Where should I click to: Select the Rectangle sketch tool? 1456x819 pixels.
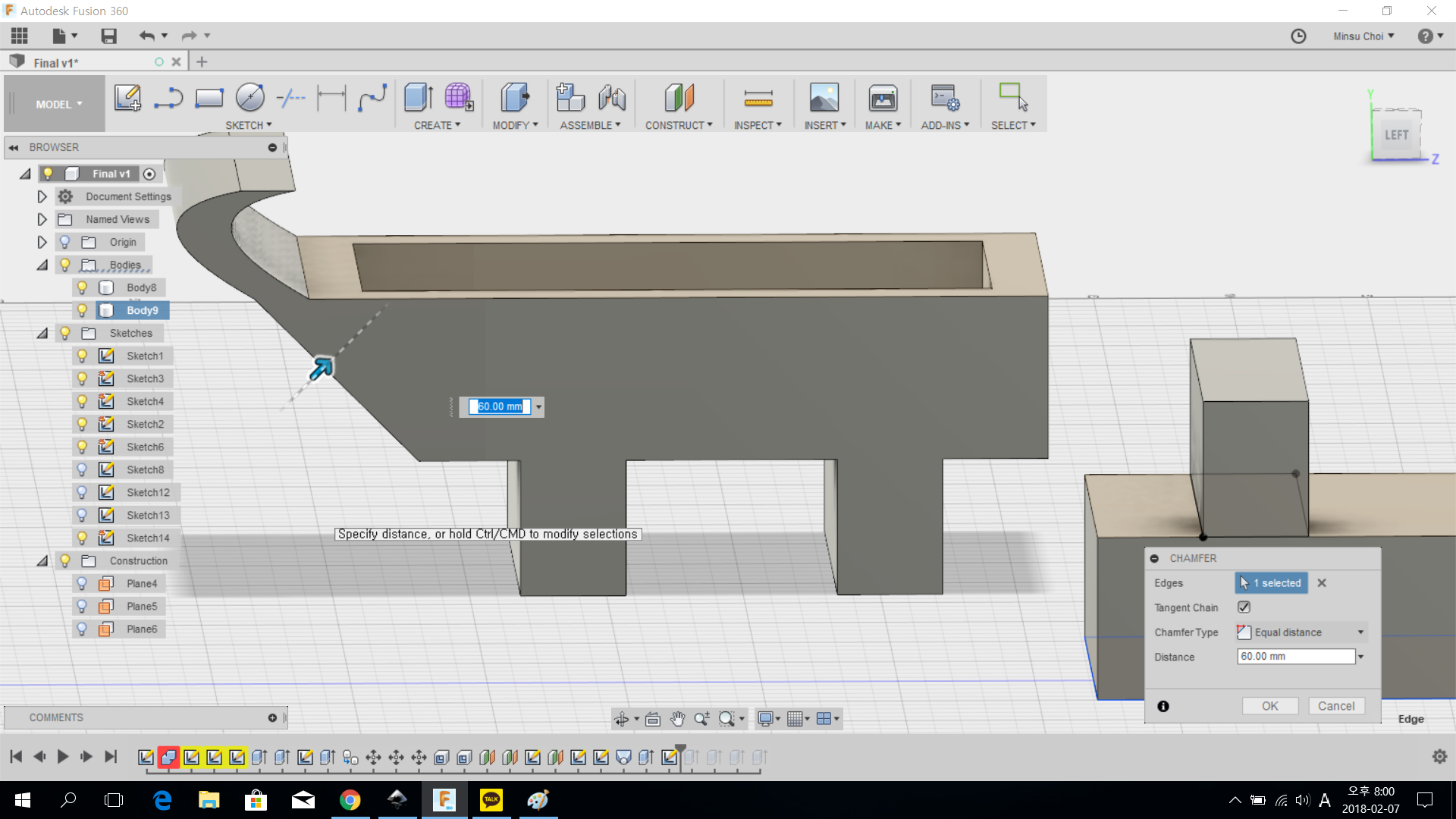tap(209, 98)
